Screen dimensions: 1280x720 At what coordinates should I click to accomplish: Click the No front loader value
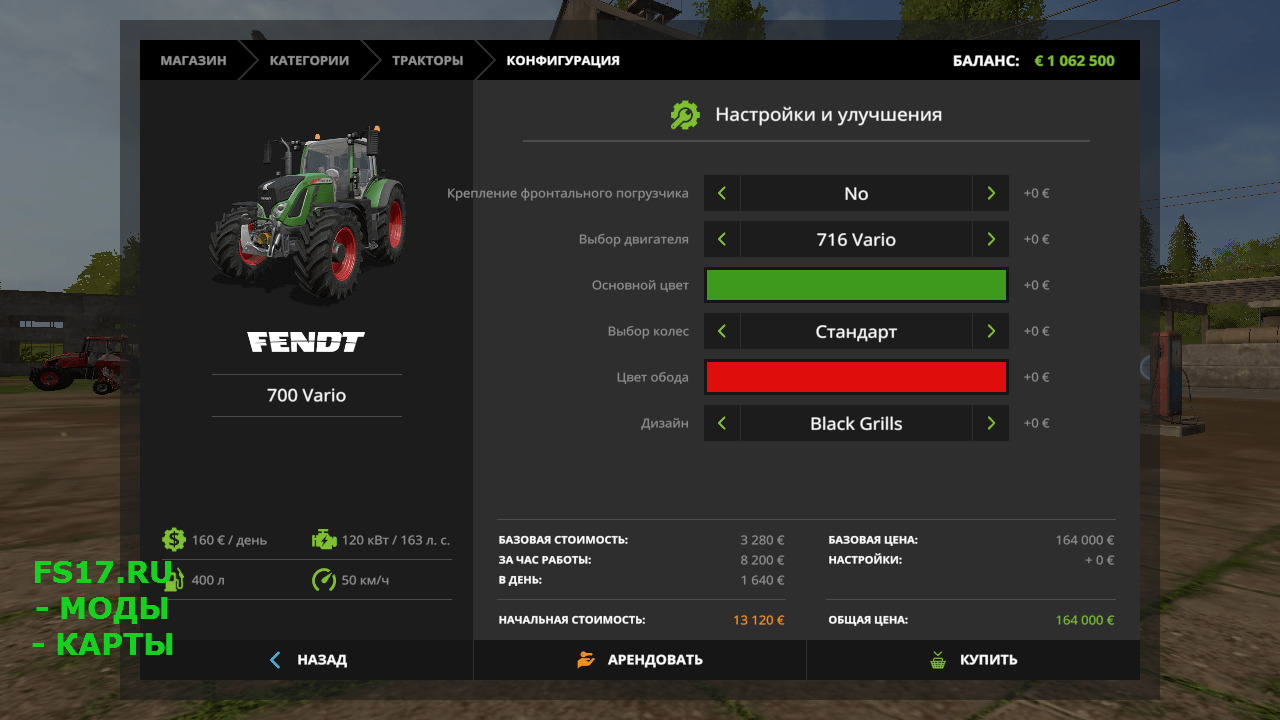pyautogui.click(x=856, y=193)
